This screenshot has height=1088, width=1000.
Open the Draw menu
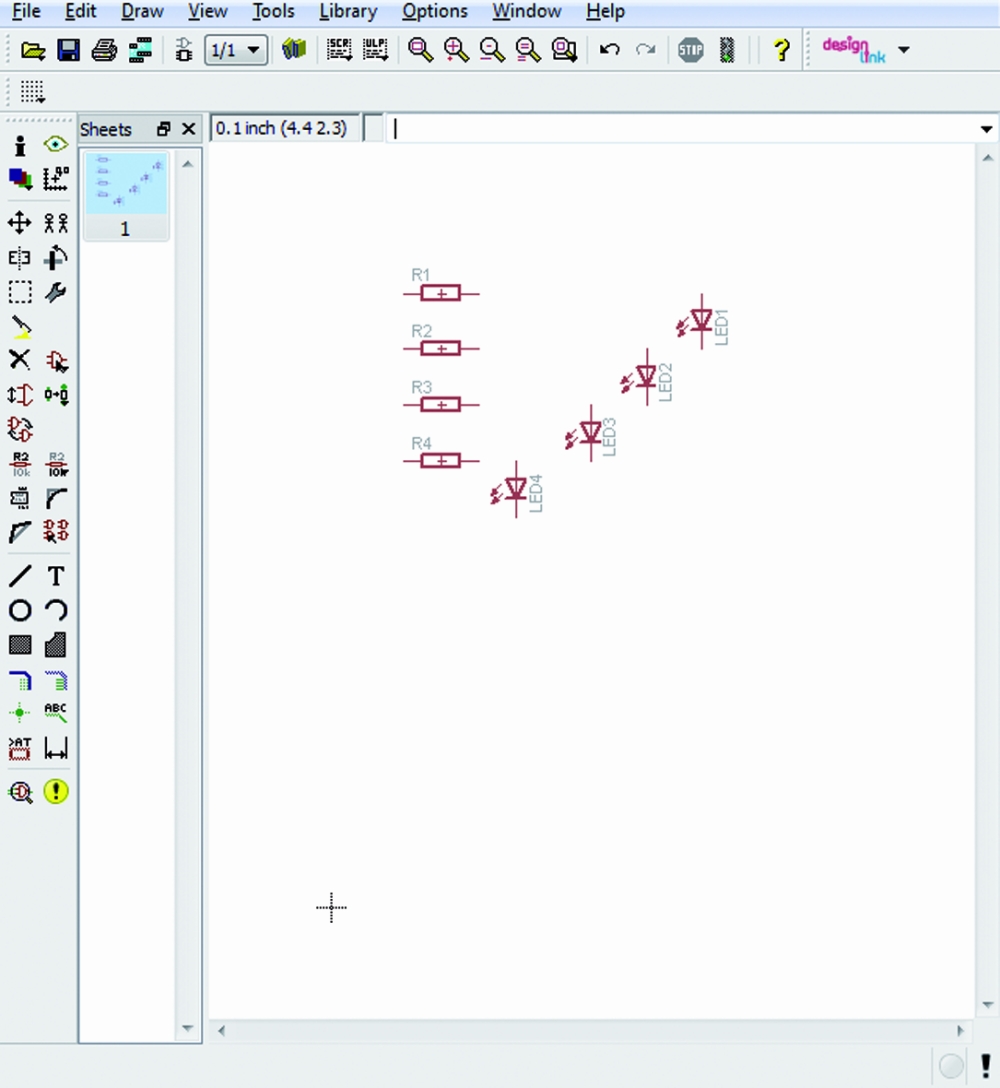pyautogui.click(x=142, y=12)
